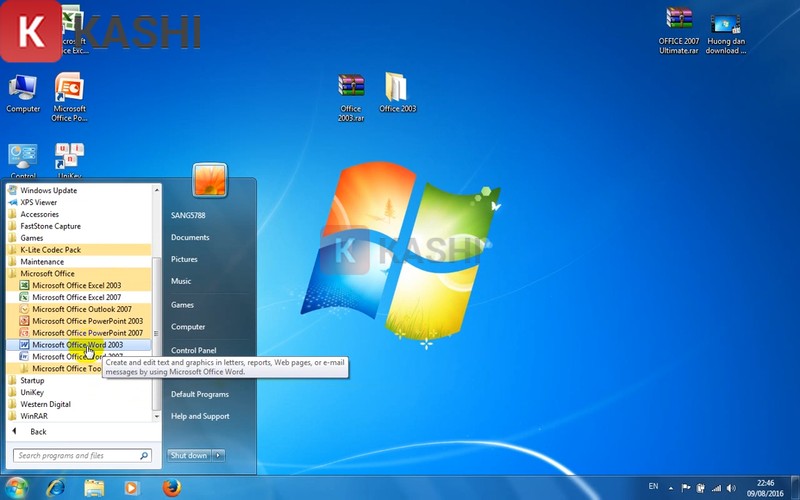Click the Shut down button
This screenshot has height=500, width=800.
188,455
